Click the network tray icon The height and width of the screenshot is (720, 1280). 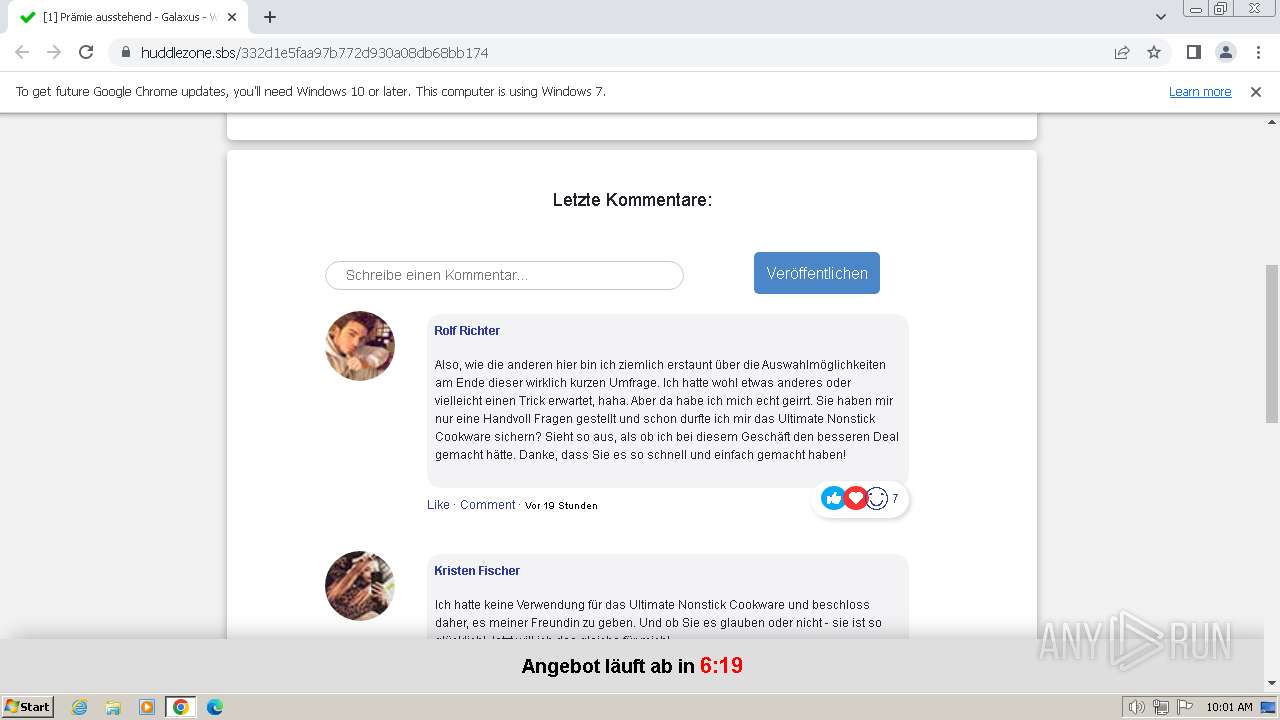[x=1160, y=707]
